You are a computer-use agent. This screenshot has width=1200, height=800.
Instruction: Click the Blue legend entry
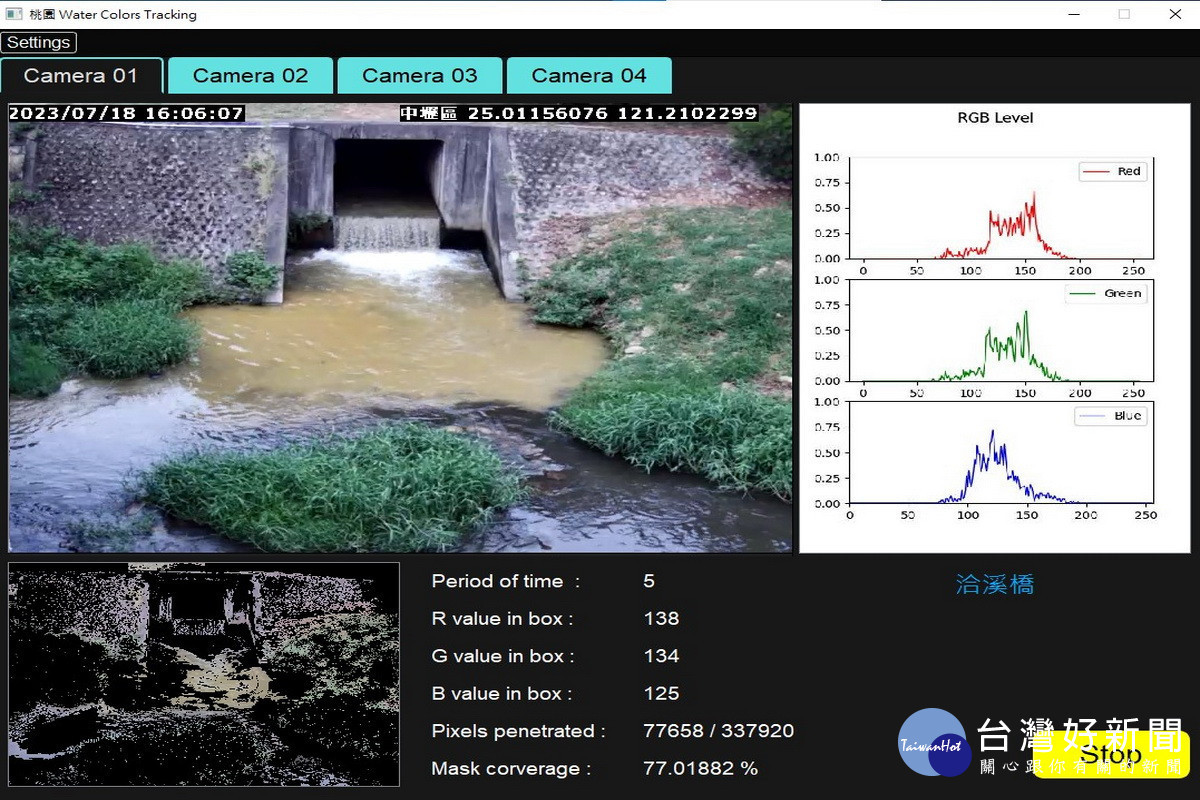pyautogui.click(x=1110, y=416)
